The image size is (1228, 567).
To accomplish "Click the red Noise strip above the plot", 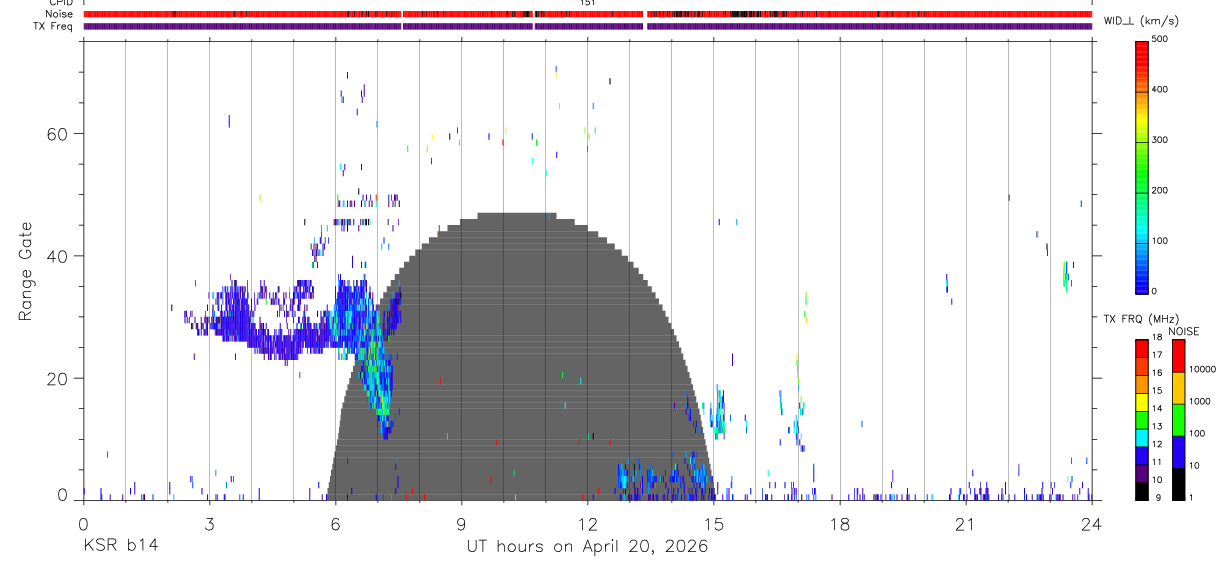I will pos(587,14).
